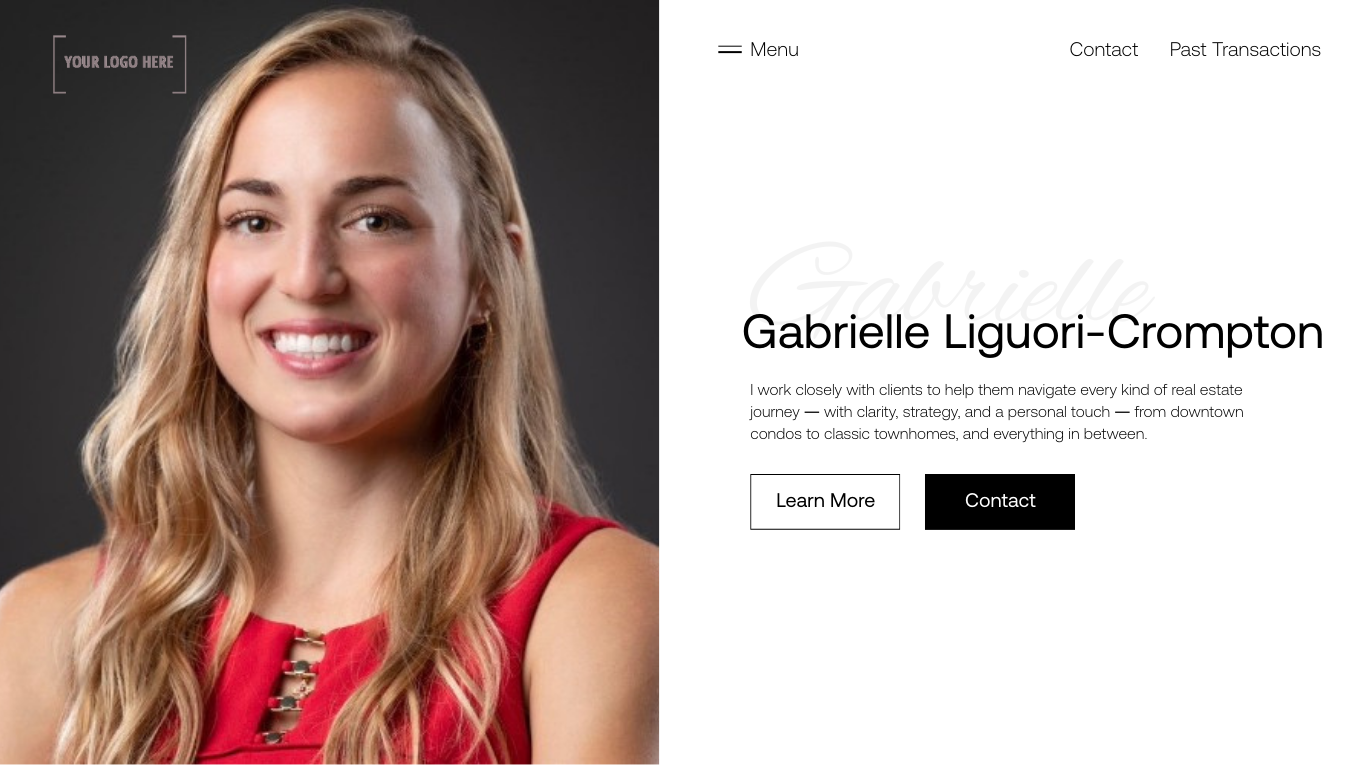Click the 'YOUR LOGO HERE' placeholder logo
Viewport: 1366px width, 768px height.
[x=119, y=62]
